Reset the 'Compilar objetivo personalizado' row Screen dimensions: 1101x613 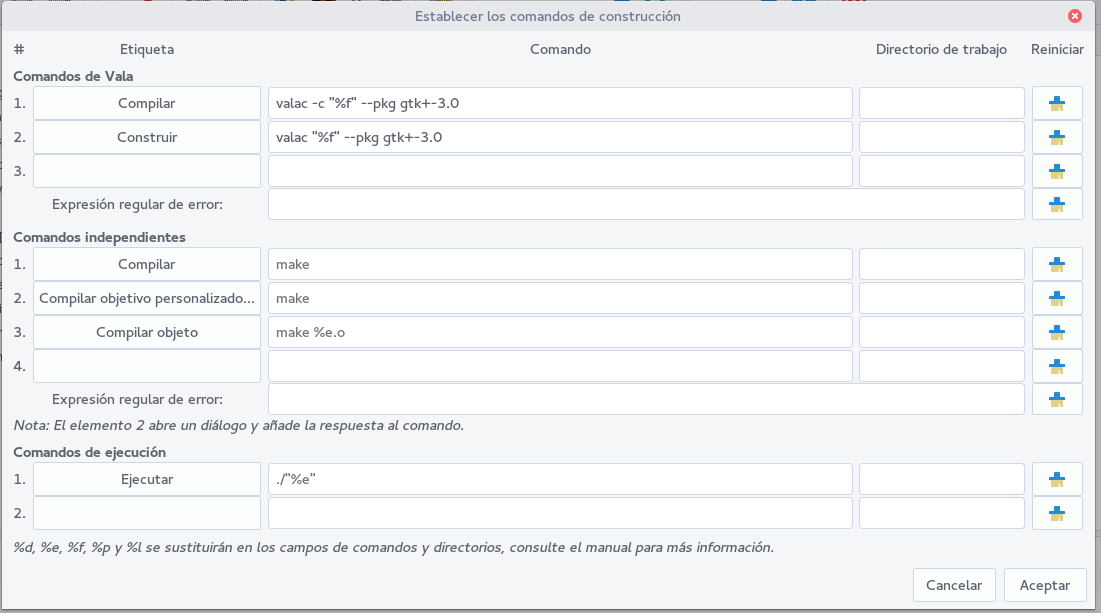[1057, 298]
